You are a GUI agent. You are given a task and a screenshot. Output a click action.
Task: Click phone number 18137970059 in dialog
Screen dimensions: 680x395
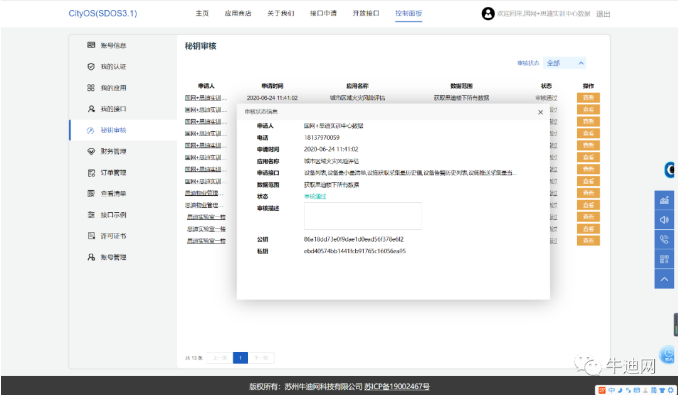[x=321, y=137]
